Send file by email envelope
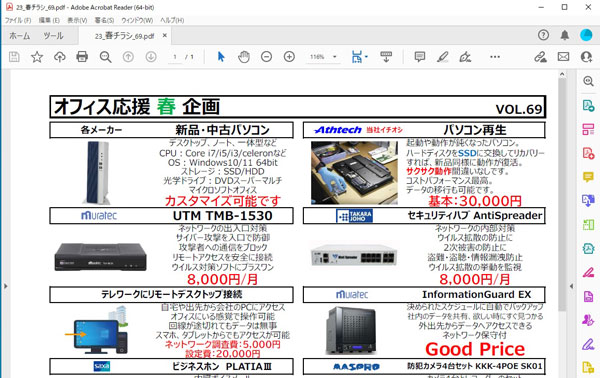The image size is (600, 378). [x=563, y=57]
